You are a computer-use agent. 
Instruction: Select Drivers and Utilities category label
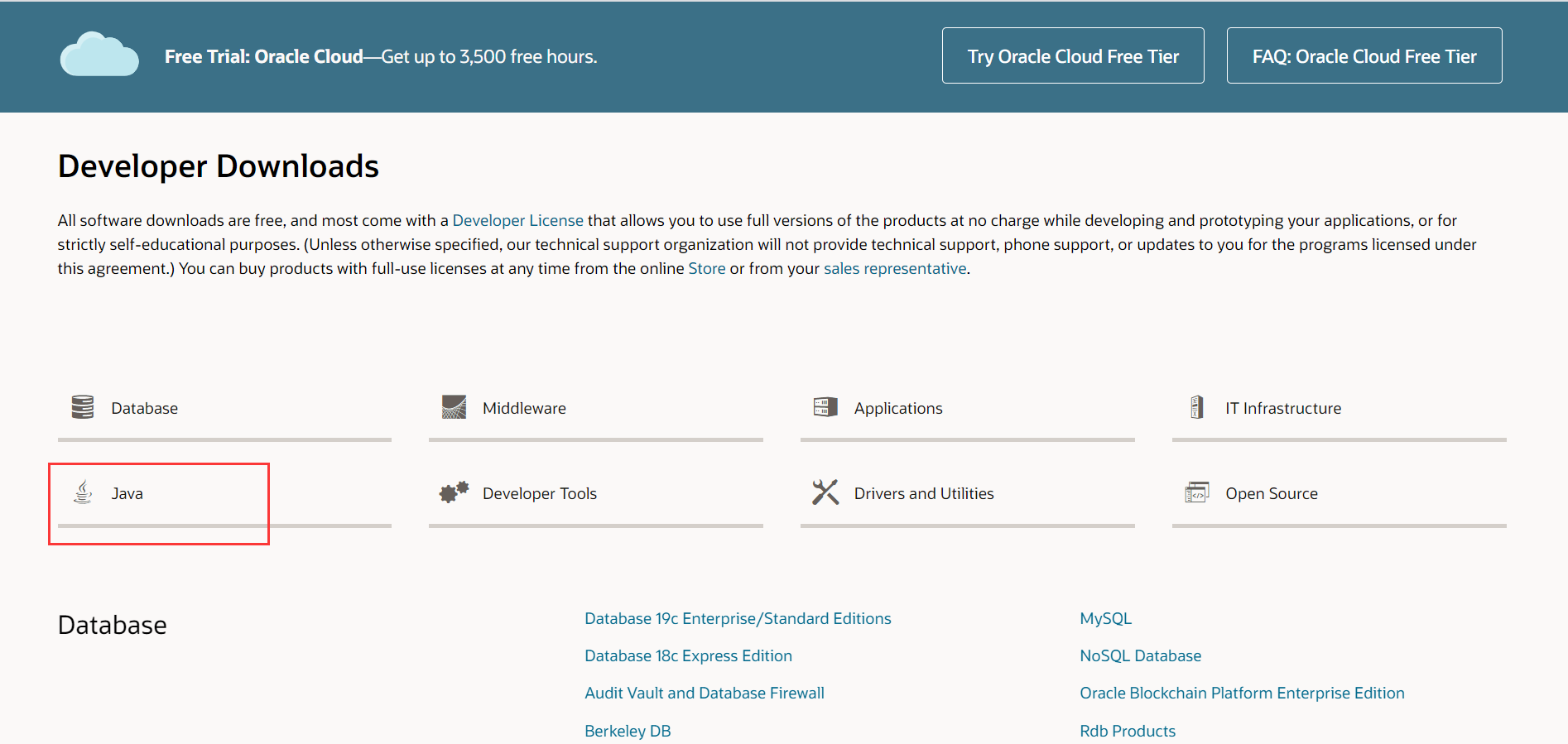pos(924,493)
